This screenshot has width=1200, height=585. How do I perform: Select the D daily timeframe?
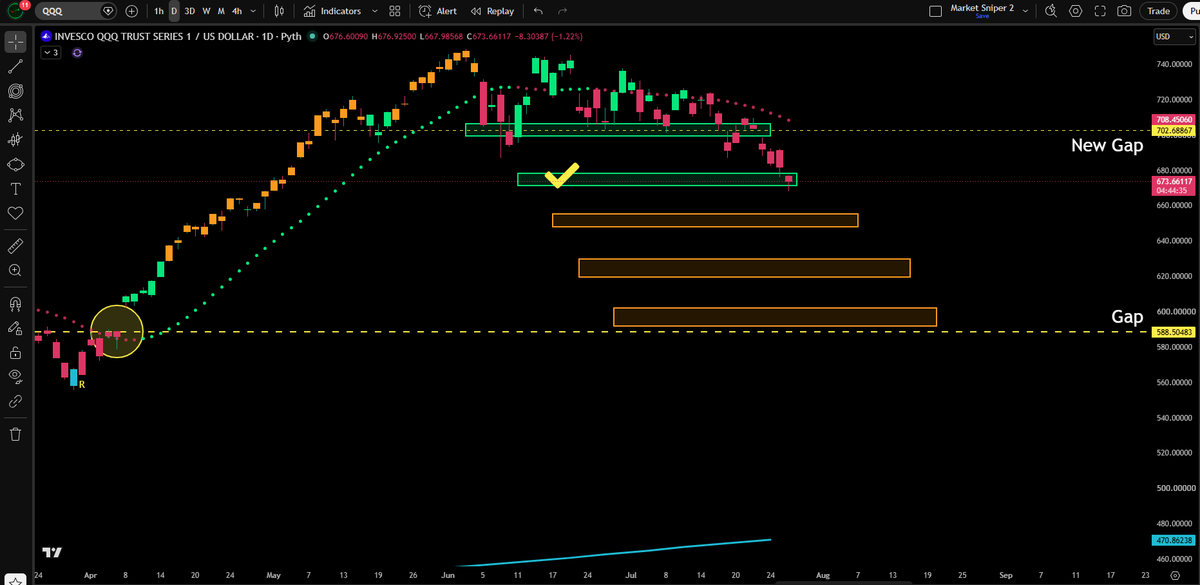coord(174,11)
